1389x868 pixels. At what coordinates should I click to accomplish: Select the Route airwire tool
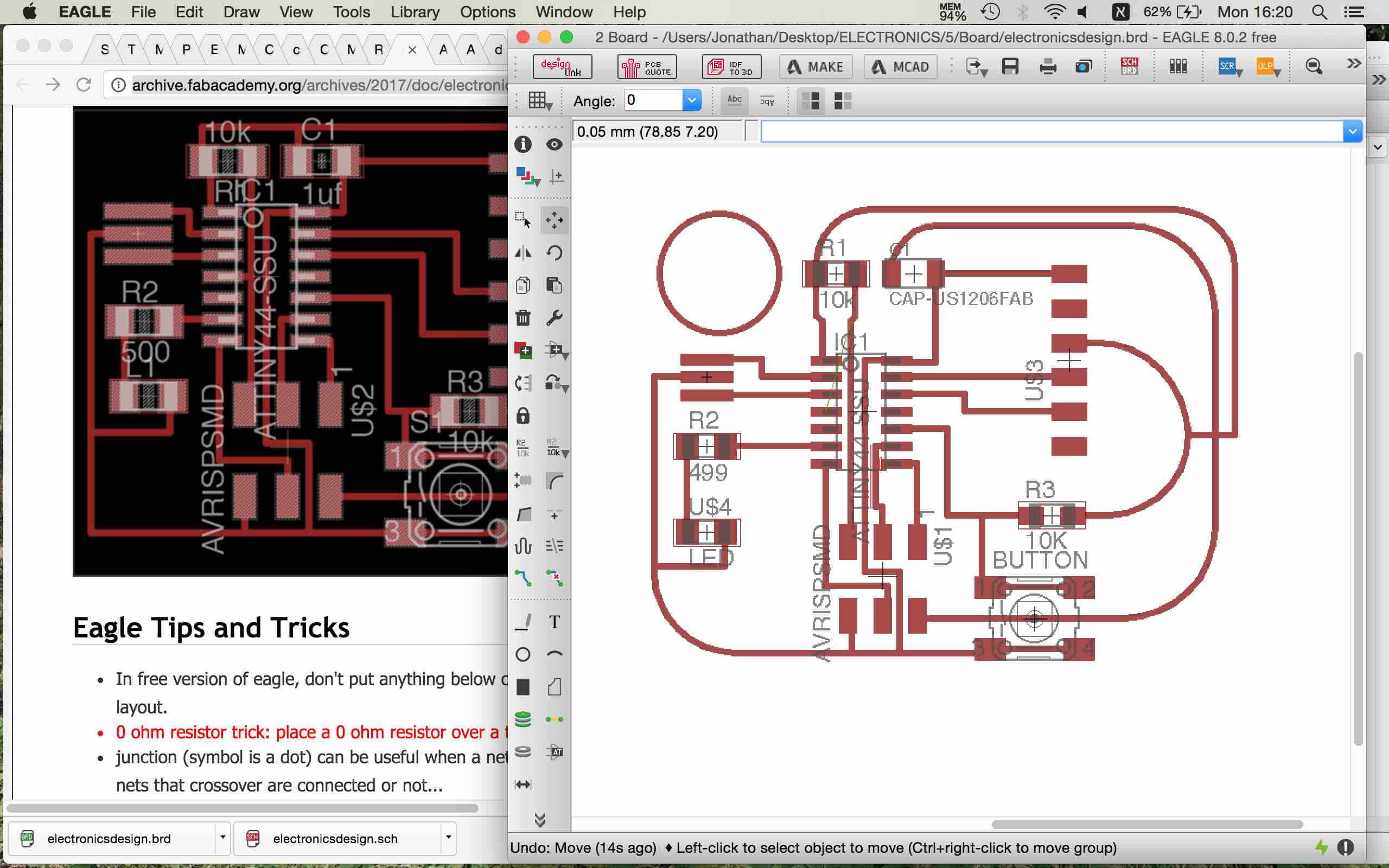(523, 578)
